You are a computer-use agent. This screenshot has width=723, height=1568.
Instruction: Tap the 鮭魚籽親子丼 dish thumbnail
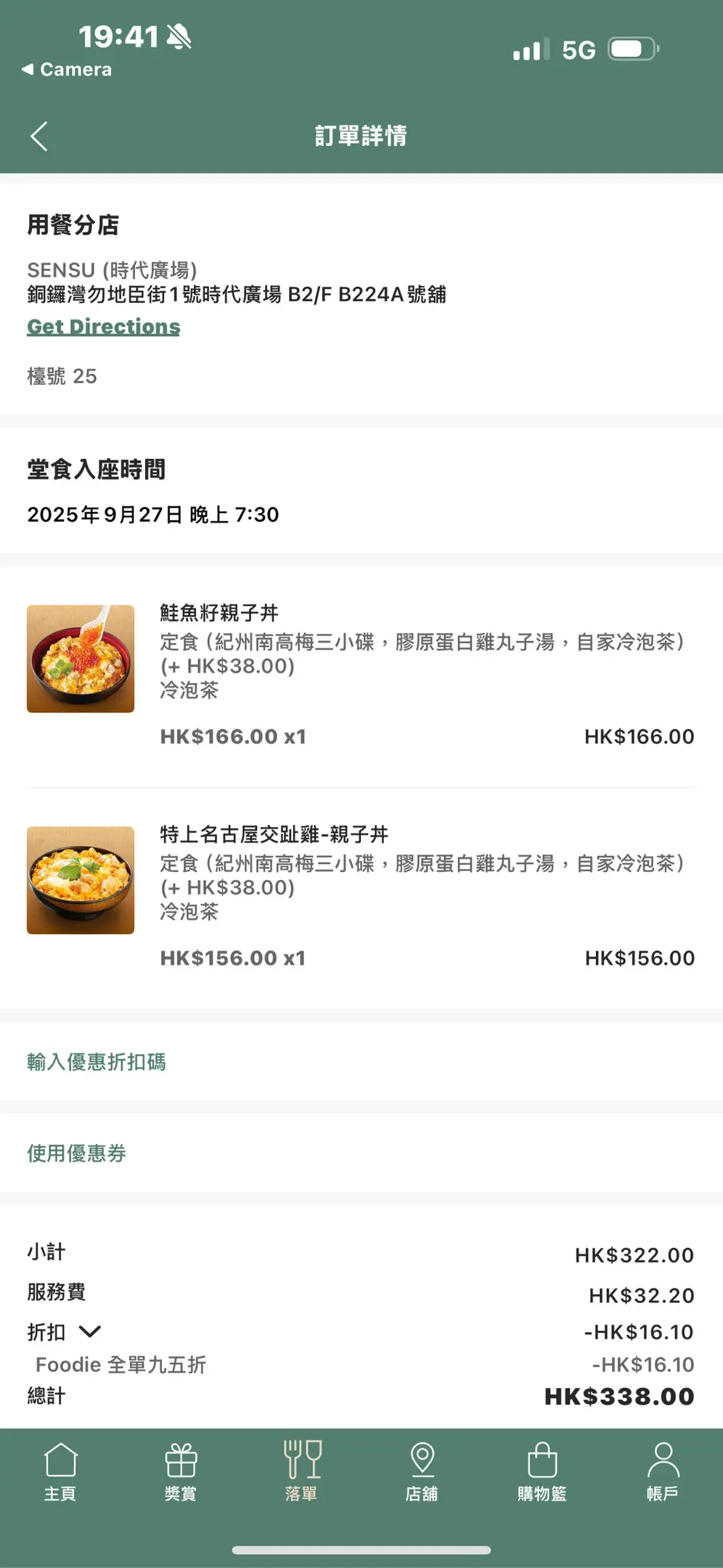(81, 658)
